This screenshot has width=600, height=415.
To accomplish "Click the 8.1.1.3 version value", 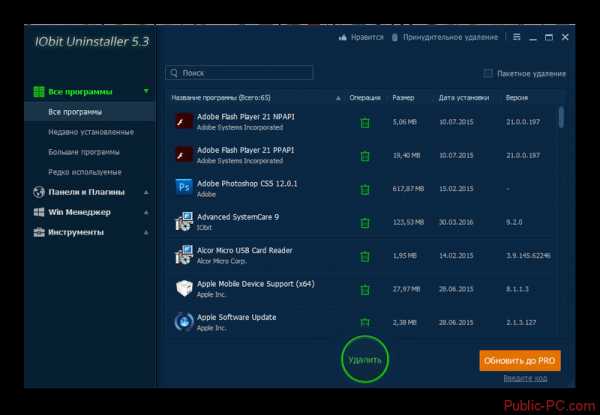I will tap(517, 289).
